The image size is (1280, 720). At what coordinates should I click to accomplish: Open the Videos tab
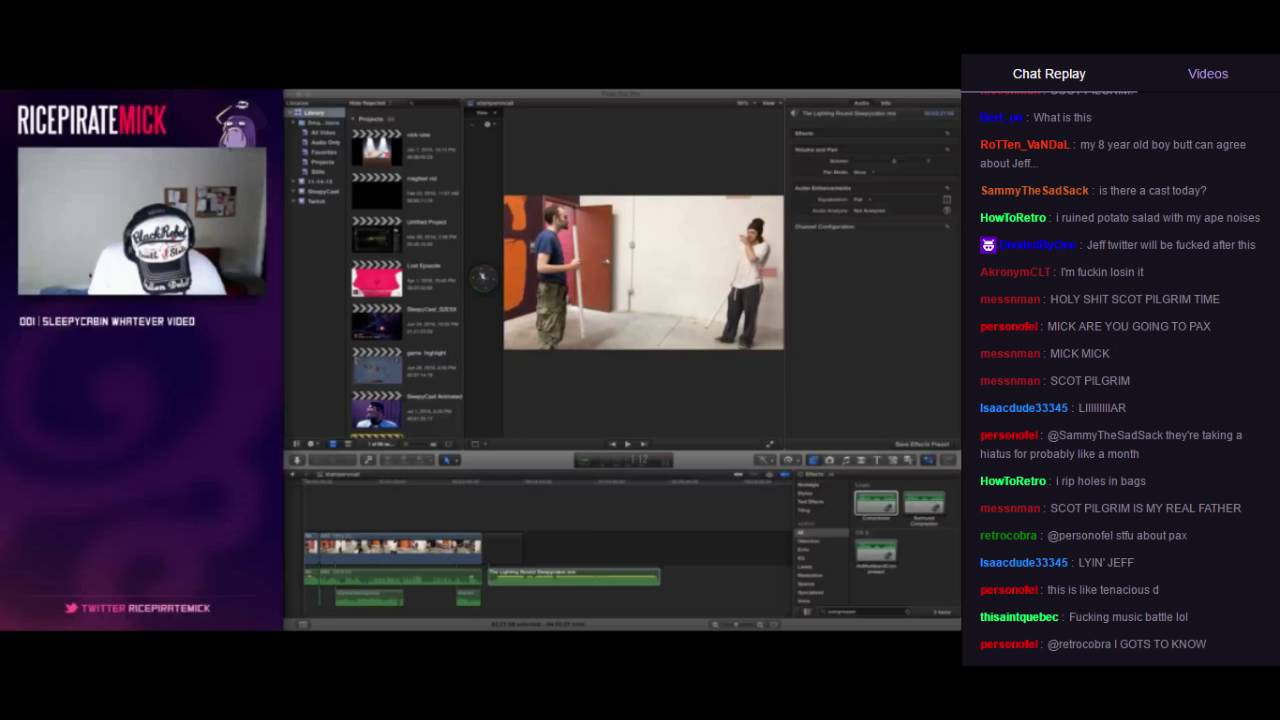pyautogui.click(x=1208, y=73)
